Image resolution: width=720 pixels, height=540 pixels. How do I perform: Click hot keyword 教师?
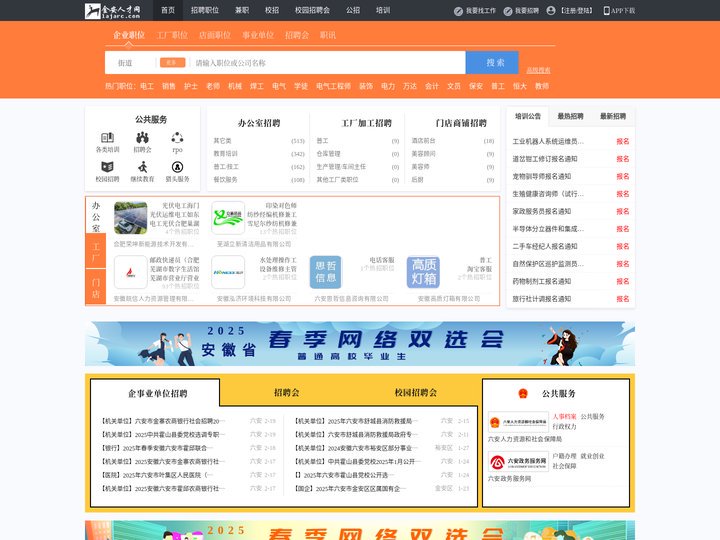click(542, 86)
